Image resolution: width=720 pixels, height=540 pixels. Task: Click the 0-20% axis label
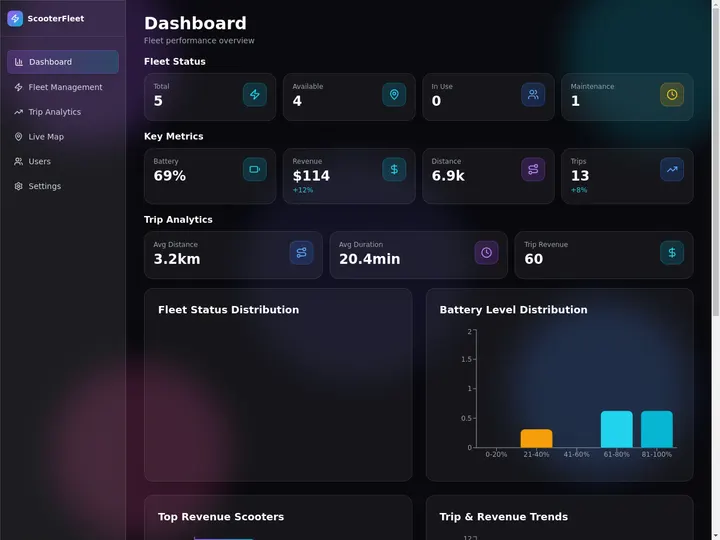click(496, 455)
